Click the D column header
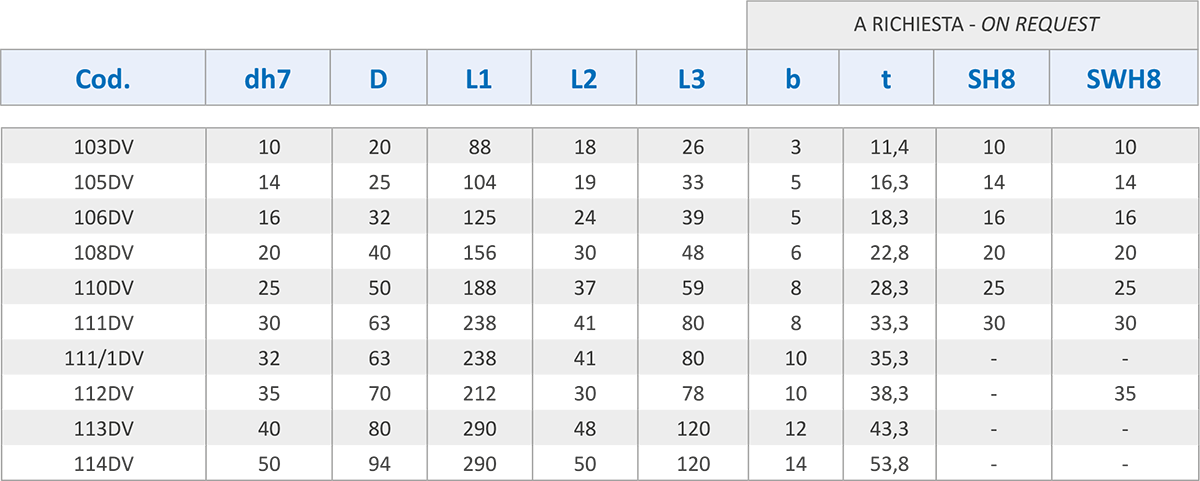Screen dimensions: 1200x481 tap(378, 78)
